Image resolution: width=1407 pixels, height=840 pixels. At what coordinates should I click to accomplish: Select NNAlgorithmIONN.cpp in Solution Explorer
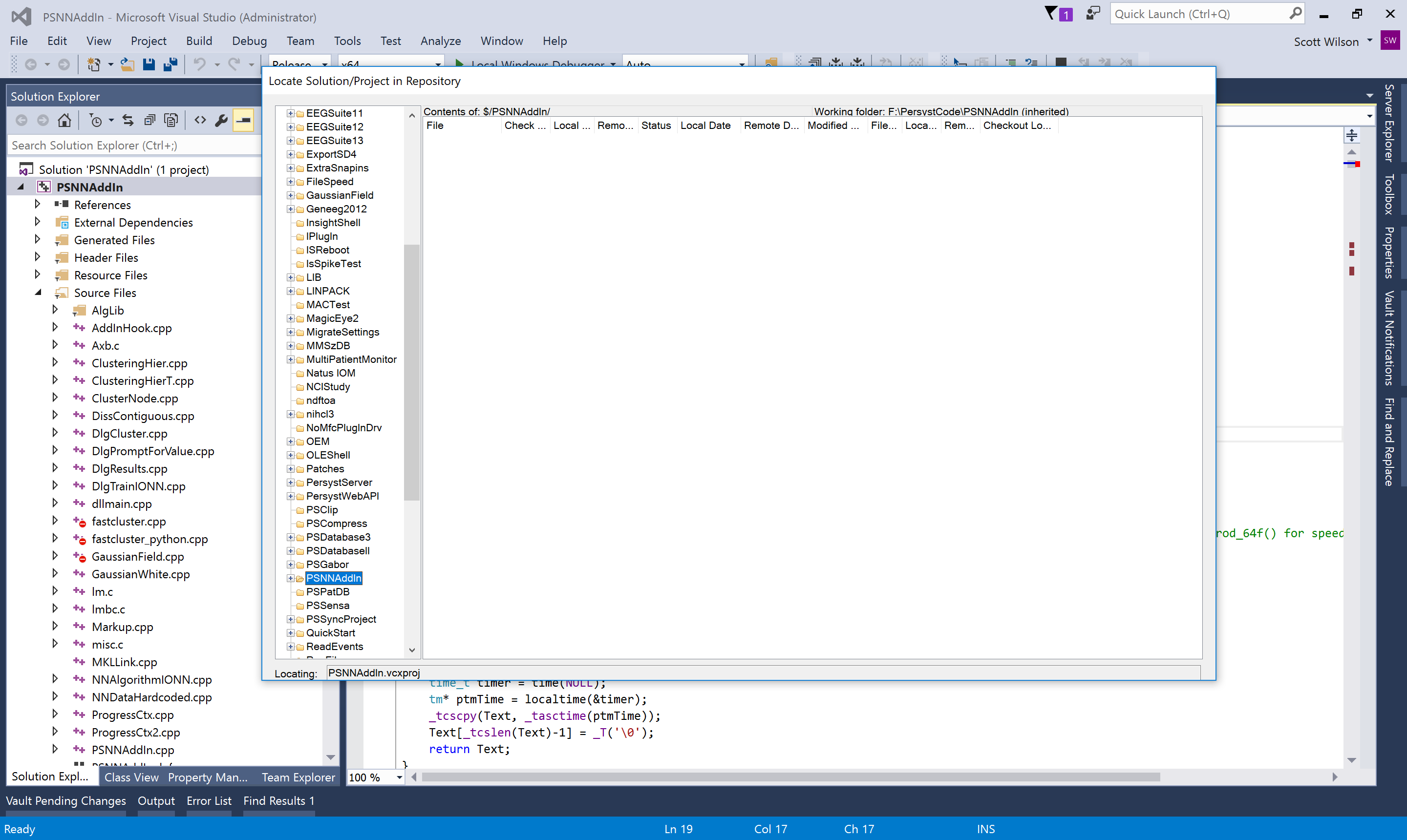click(152, 679)
